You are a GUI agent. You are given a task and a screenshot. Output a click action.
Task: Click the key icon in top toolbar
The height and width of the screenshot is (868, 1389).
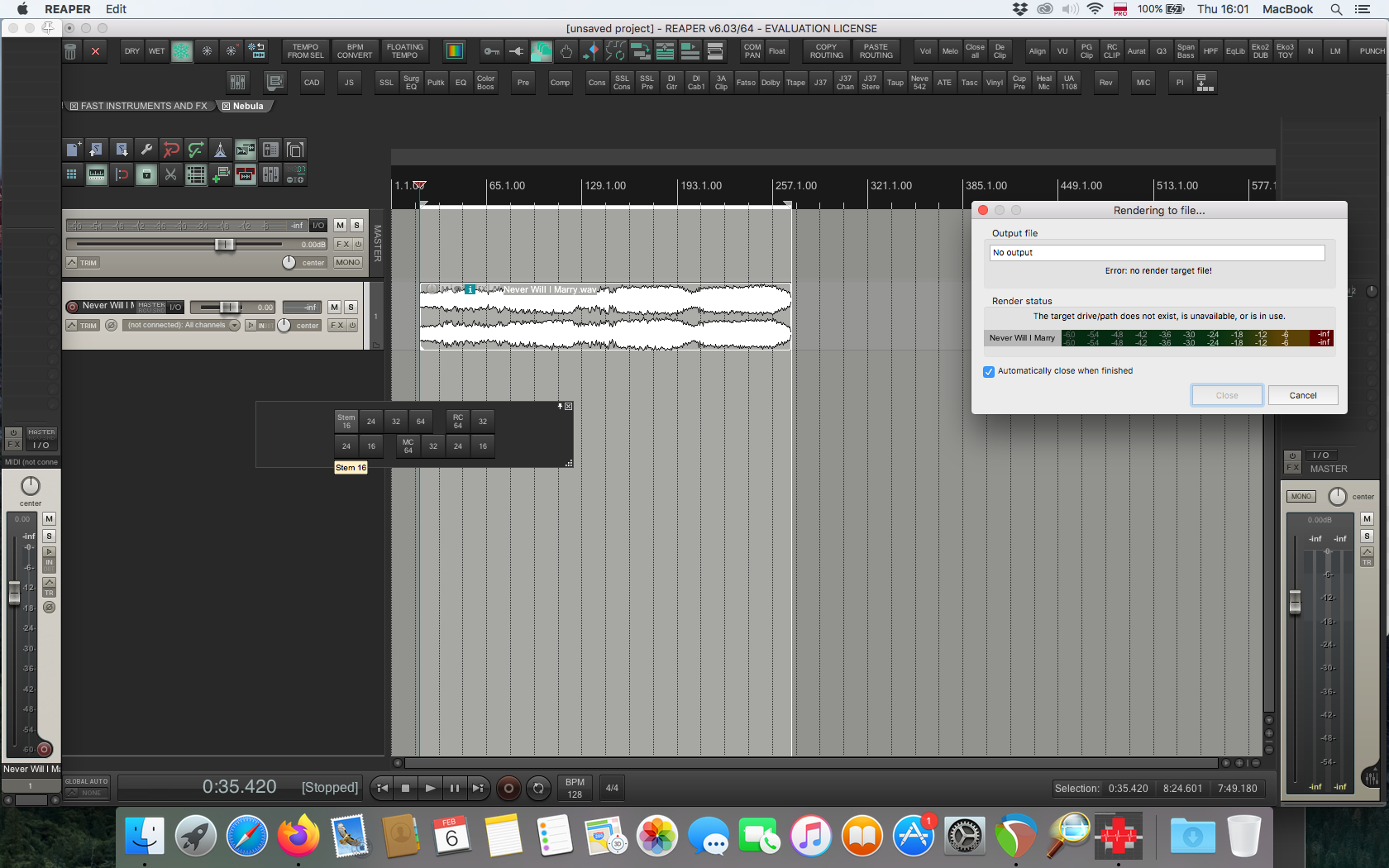[x=492, y=51]
